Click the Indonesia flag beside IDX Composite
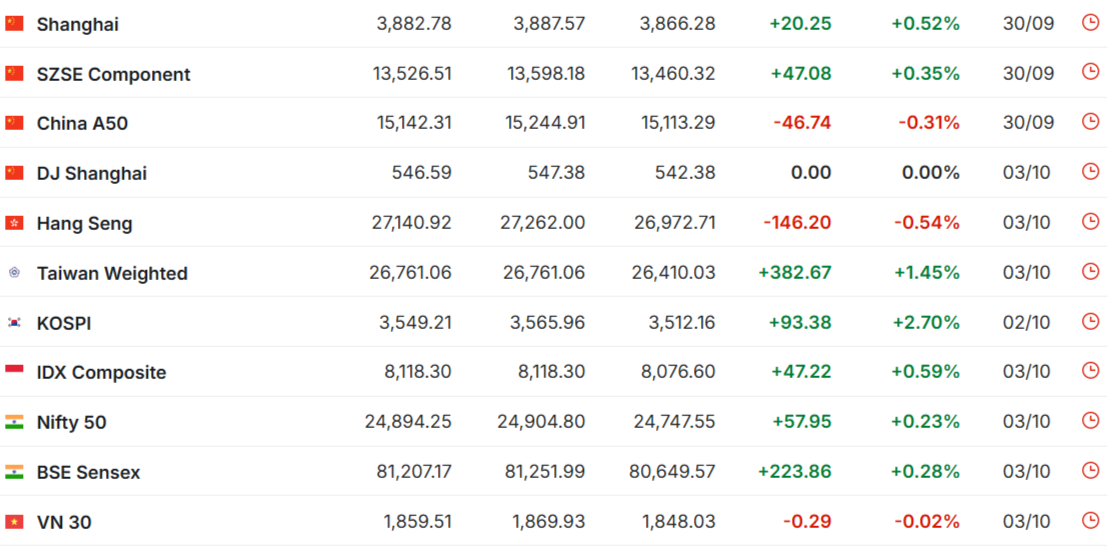Image resolution: width=1112 pixels, height=546 pixels. 14,371
